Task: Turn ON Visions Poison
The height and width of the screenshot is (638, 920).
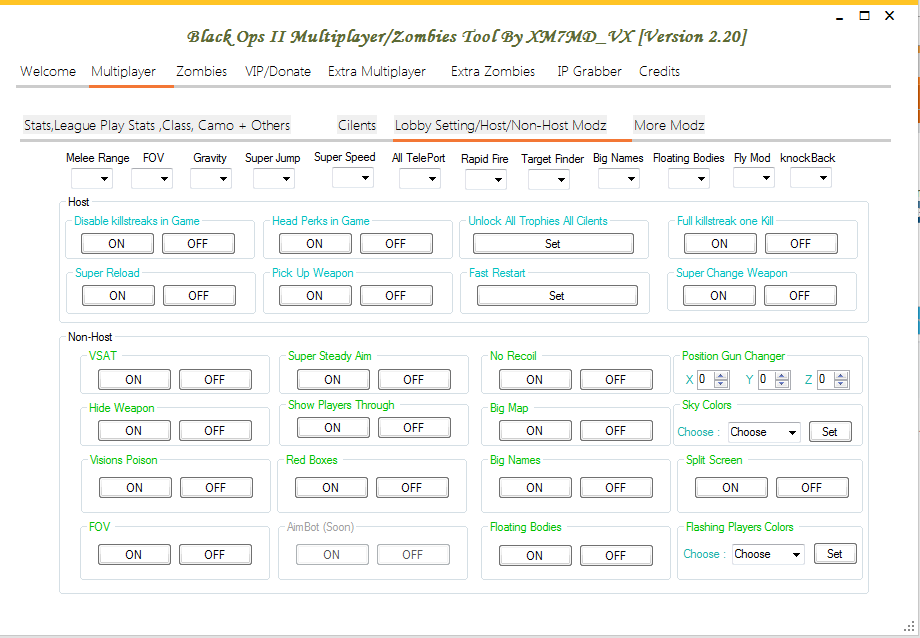Action: click(135, 488)
